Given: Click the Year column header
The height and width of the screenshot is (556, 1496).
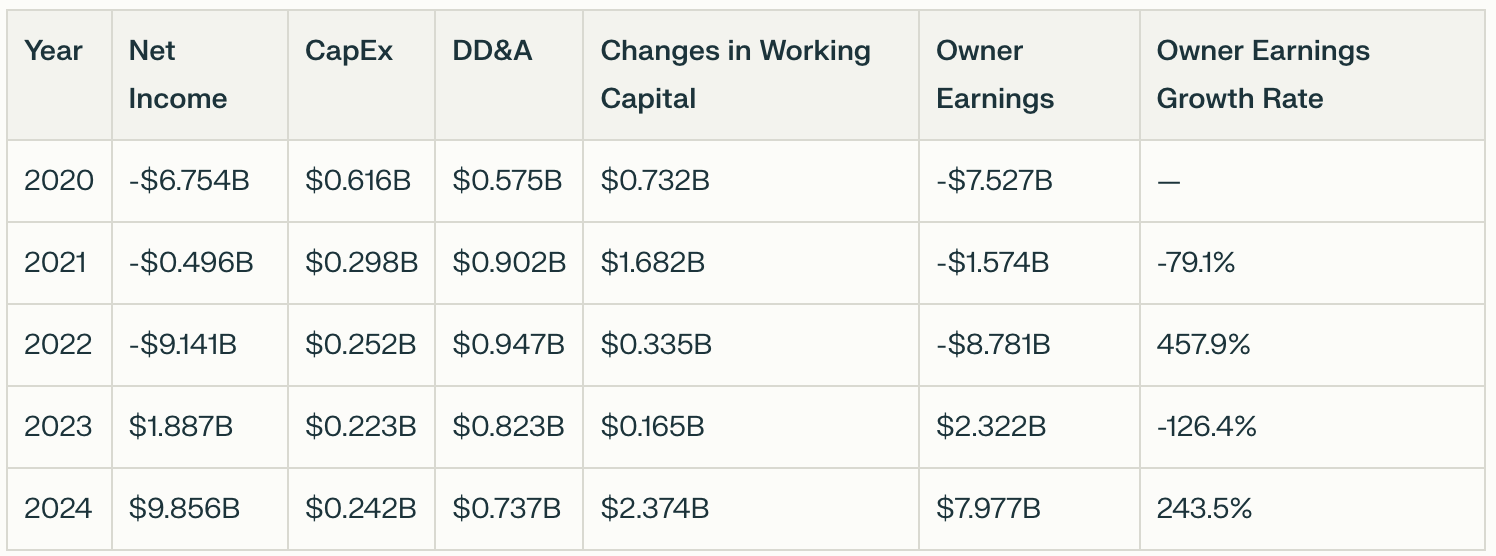Looking at the screenshot, I should [54, 51].
